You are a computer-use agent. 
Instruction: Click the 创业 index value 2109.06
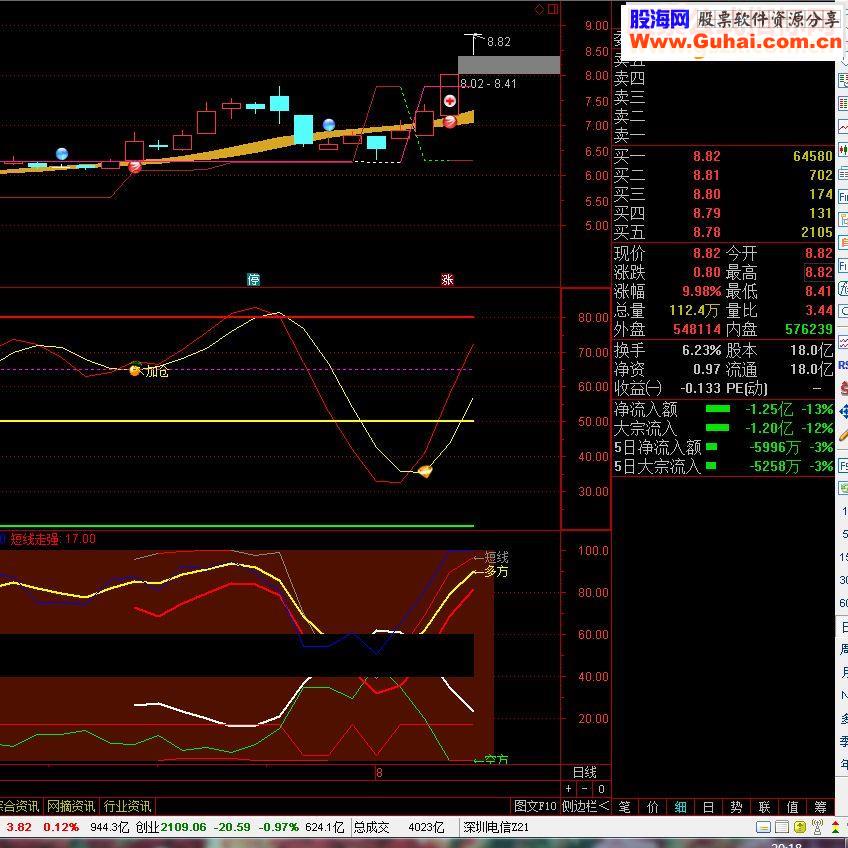[183, 827]
